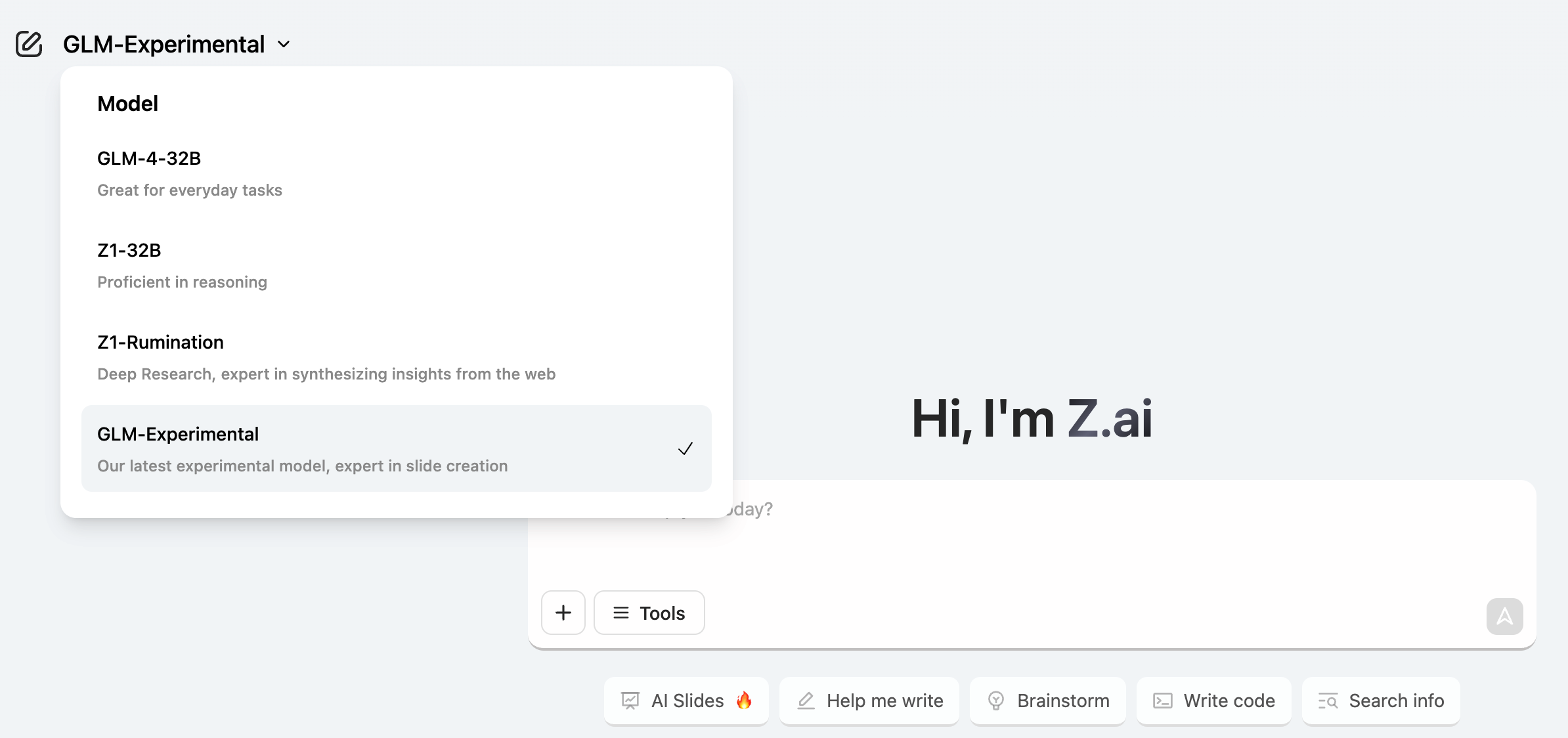The image size is (1568, 738).
Task: Click the AI Slides presentation icon
Action: tap(630, 701)
